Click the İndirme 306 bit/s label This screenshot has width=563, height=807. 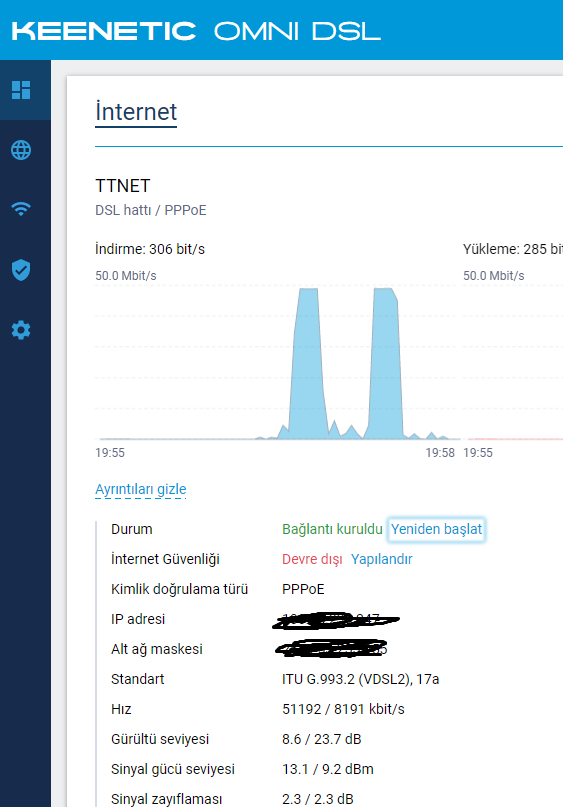[x=150, y=249]
